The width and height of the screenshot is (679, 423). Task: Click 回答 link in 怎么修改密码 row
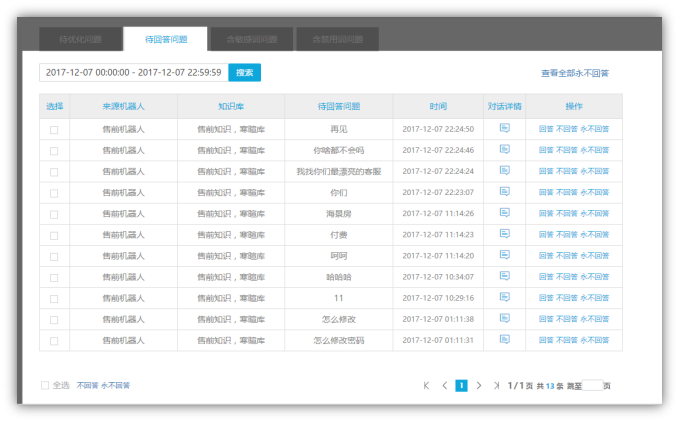click(546, 340)
